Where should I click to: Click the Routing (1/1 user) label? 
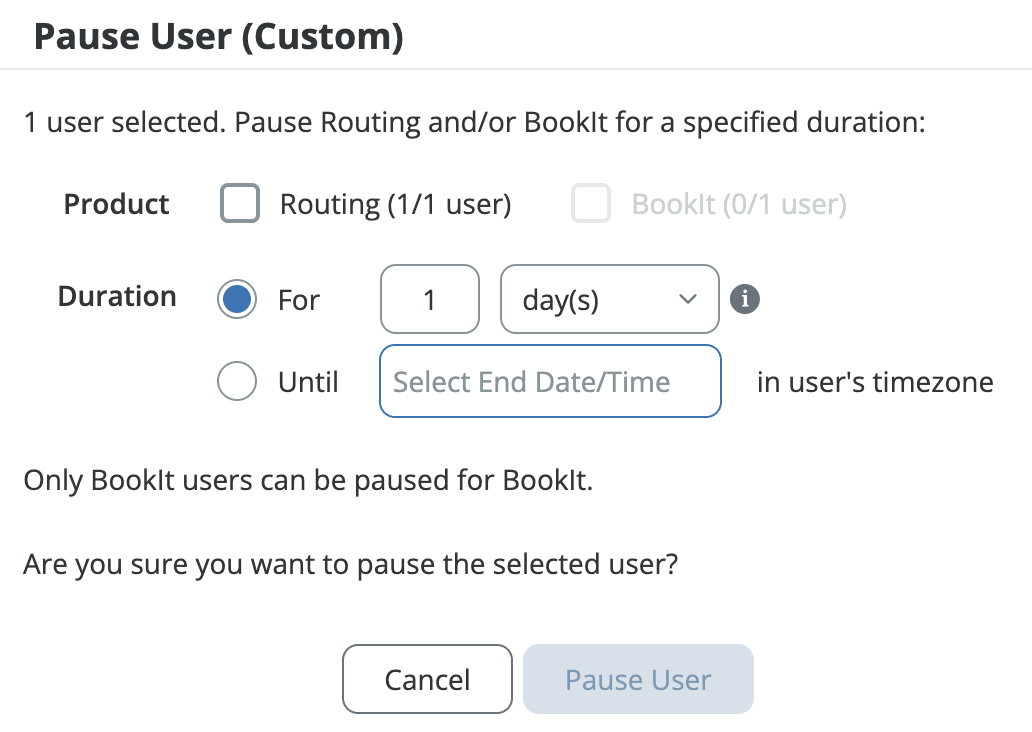coord(395,205)
